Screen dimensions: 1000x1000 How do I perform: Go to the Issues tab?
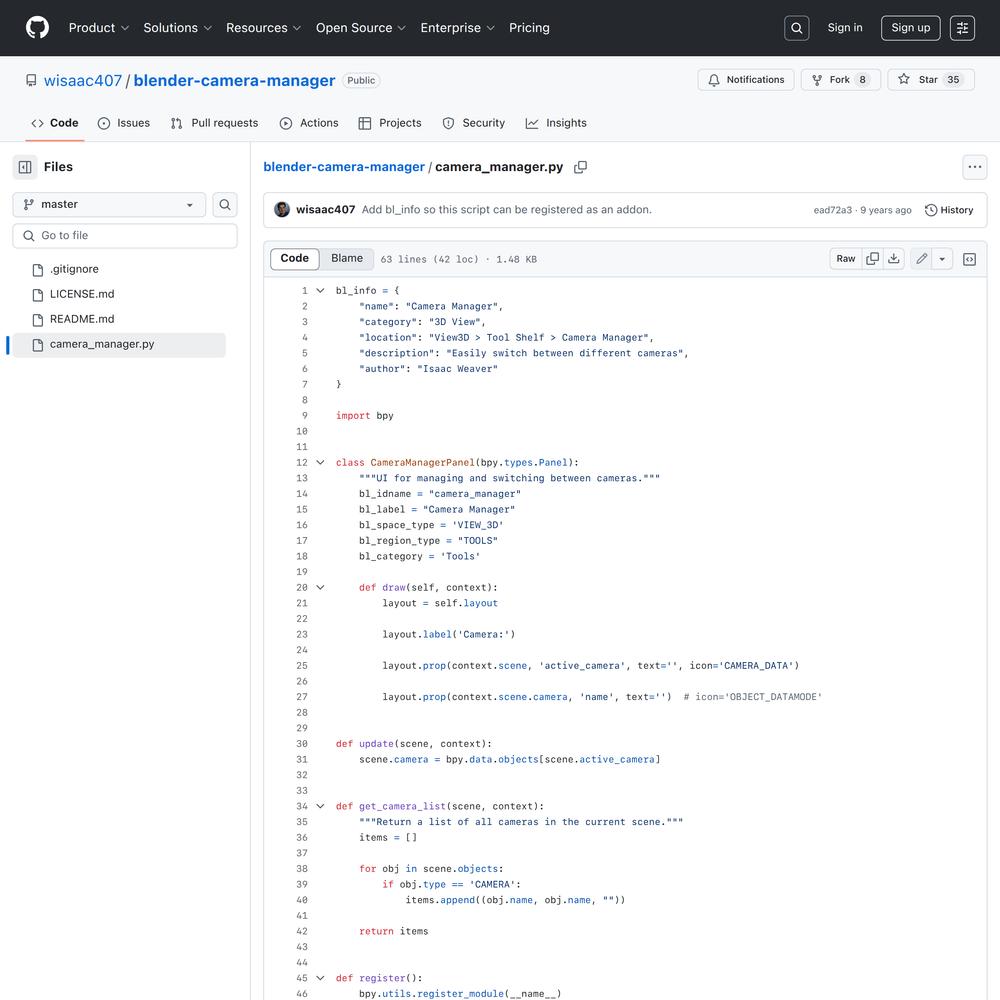[124, 123]
